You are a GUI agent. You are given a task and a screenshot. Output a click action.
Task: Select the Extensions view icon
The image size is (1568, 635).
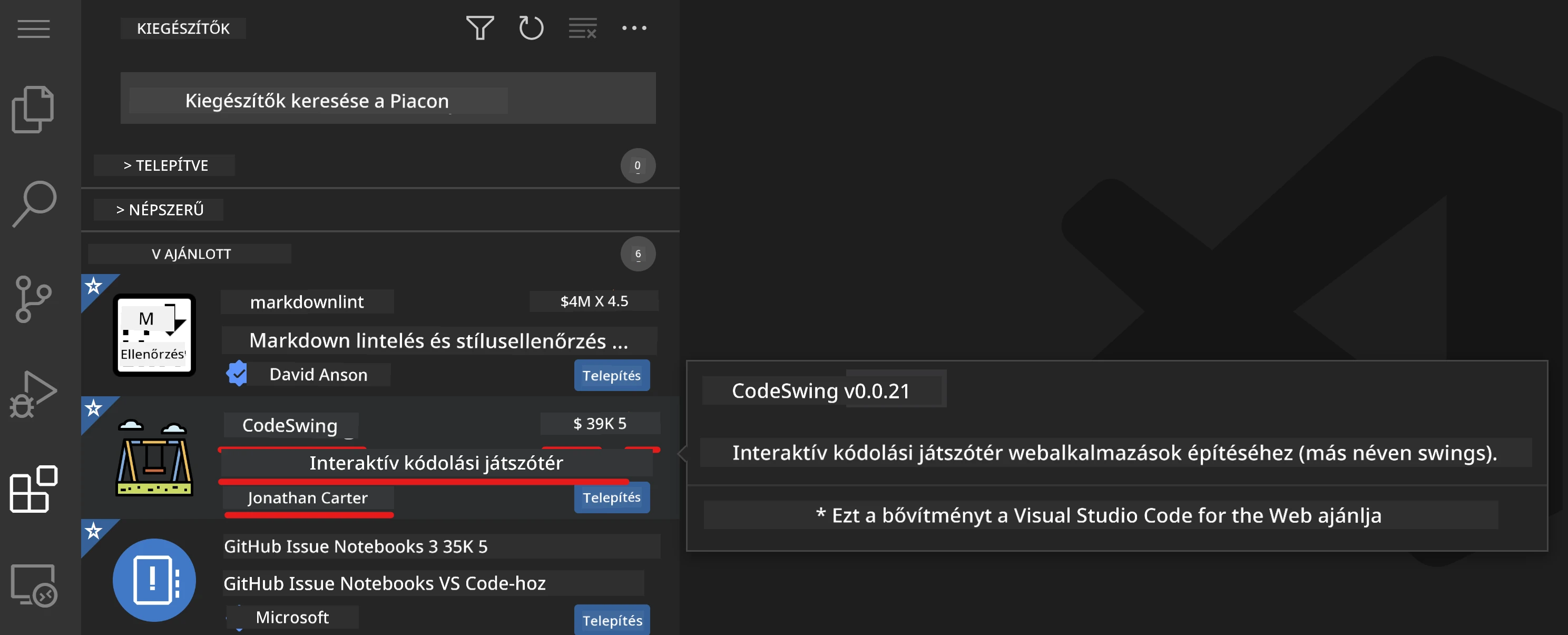[x=34, y=489]
